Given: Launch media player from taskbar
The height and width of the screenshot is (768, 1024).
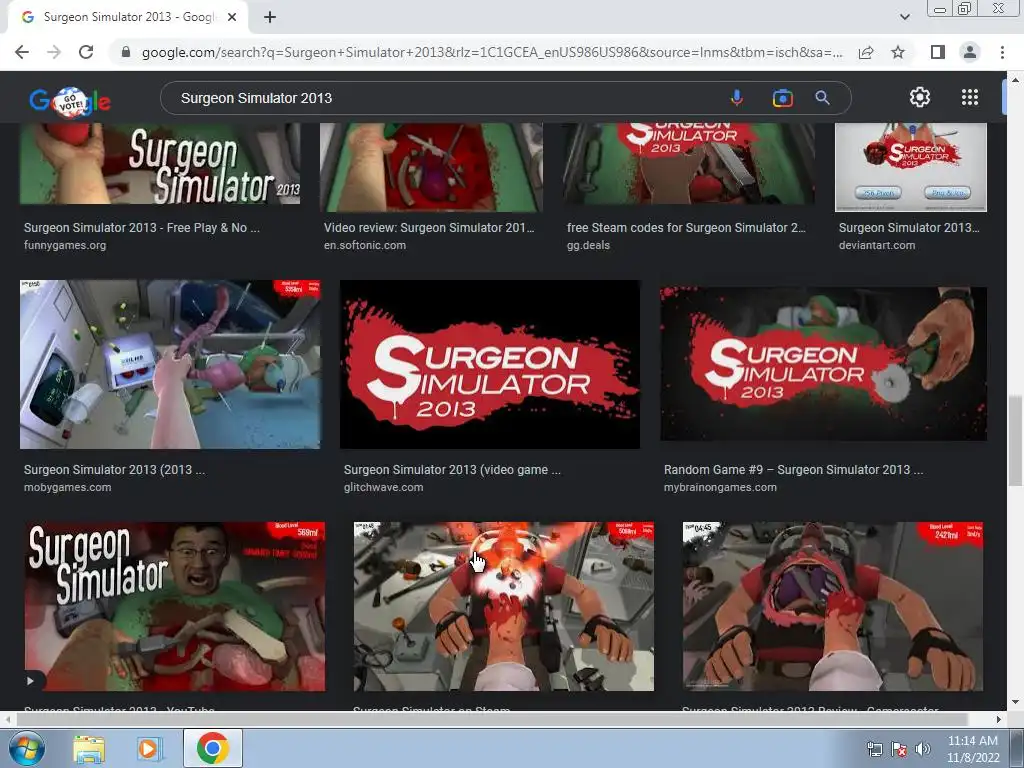Looking at the screenshot, I should coord(150,749).
